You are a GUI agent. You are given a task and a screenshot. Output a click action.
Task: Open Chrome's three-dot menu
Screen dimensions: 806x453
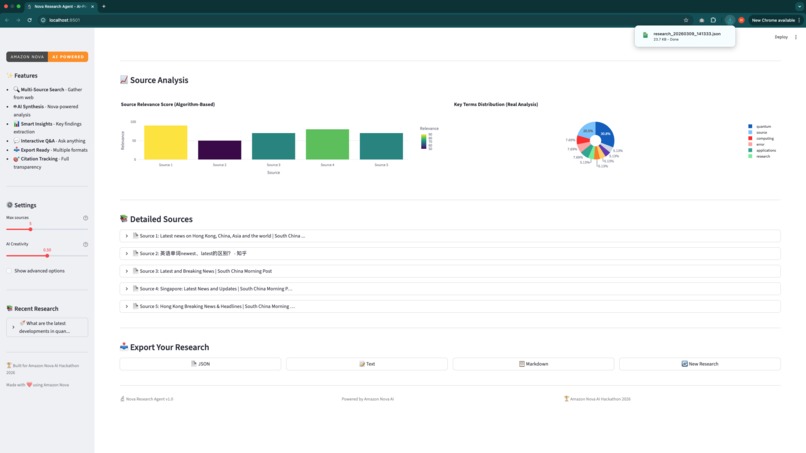click(x=799, y=20)
